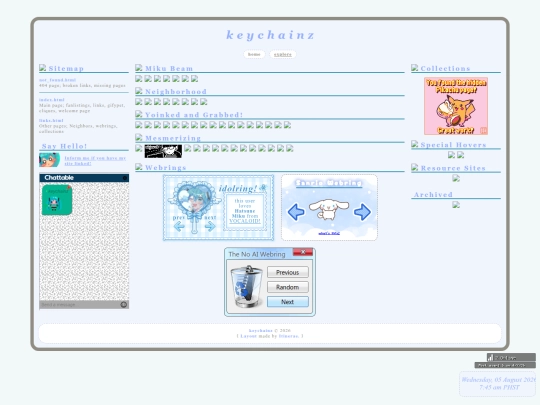Click Random in the No AI Webring

pyautogui.click(x=288, y=287)
